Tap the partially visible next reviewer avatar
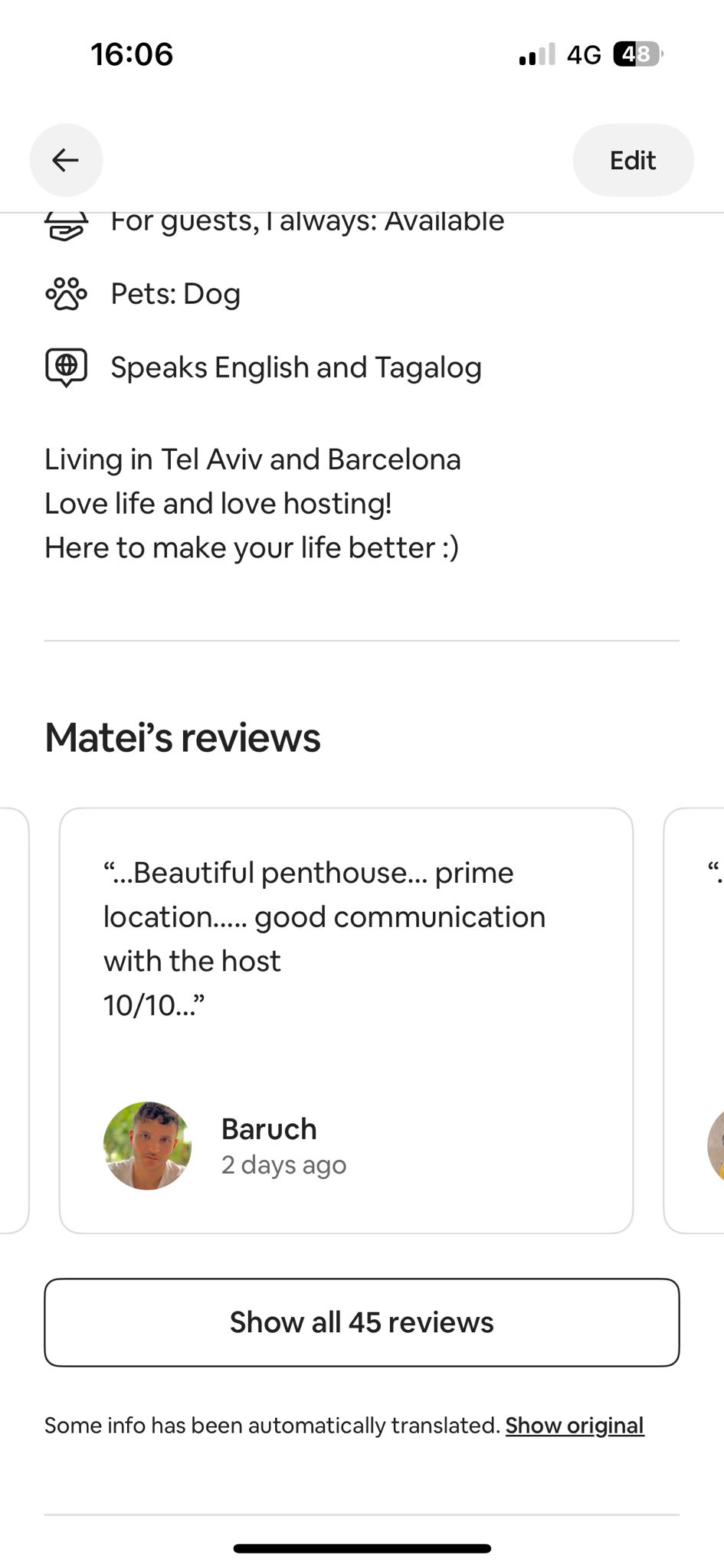 click(716, 1145)
